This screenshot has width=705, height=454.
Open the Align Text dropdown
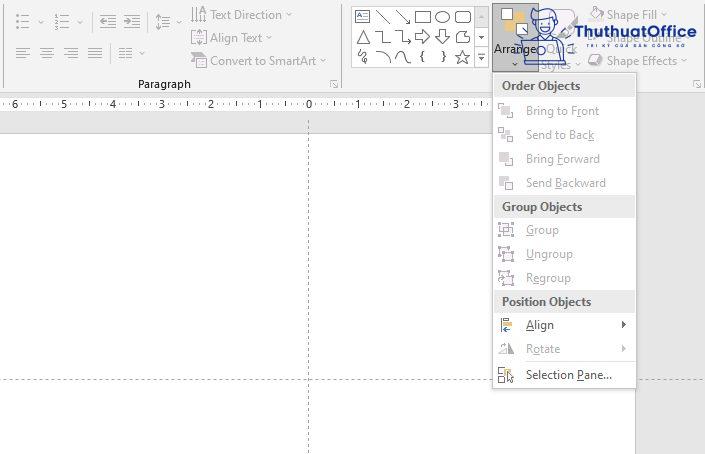pos(231,38)
